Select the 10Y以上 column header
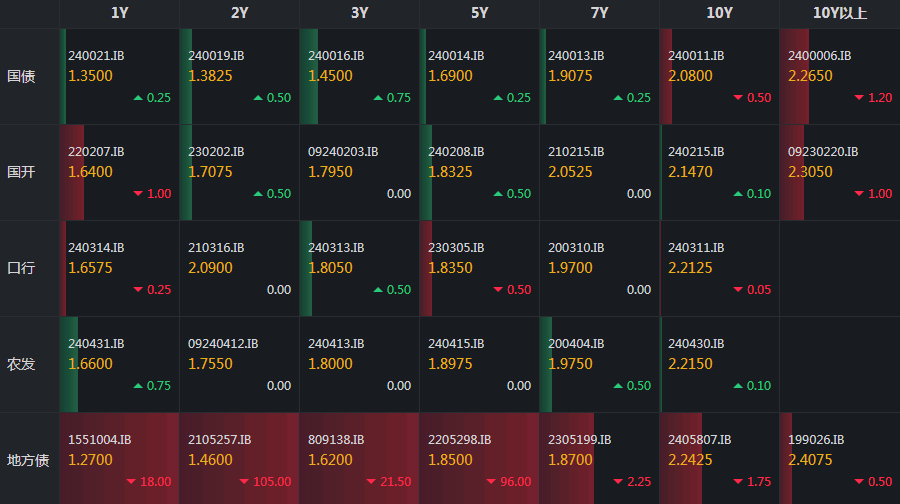 [840, 13]
